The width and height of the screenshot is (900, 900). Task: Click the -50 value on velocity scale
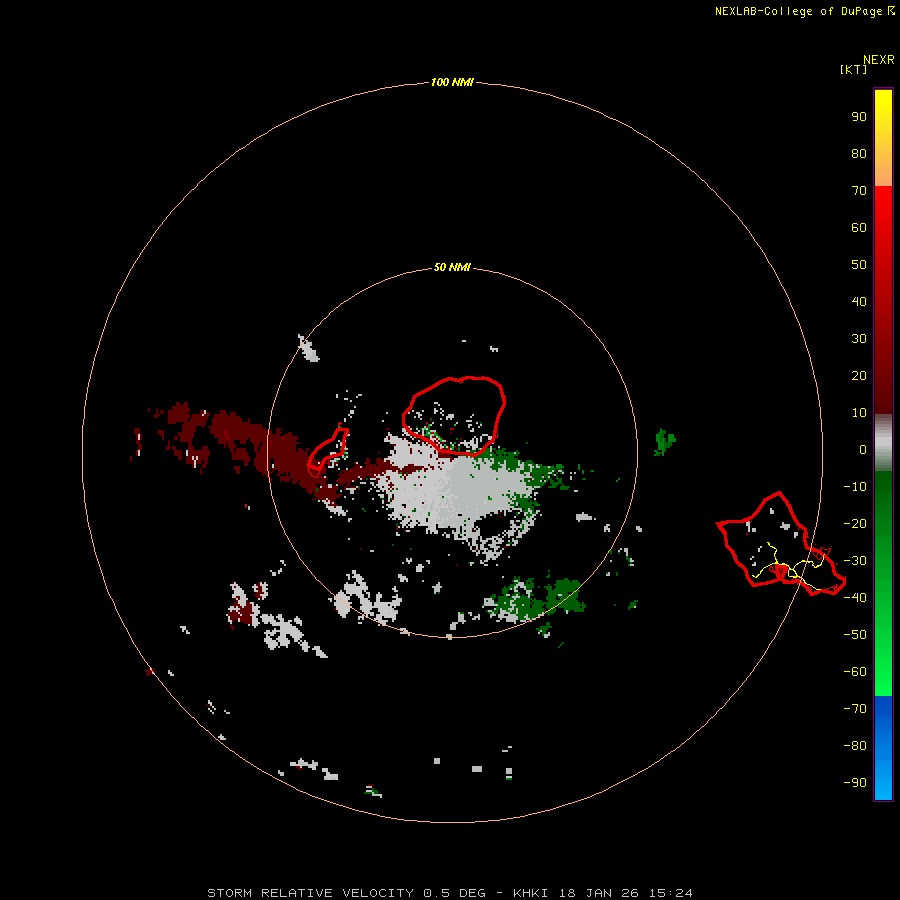tap(855, 635)
